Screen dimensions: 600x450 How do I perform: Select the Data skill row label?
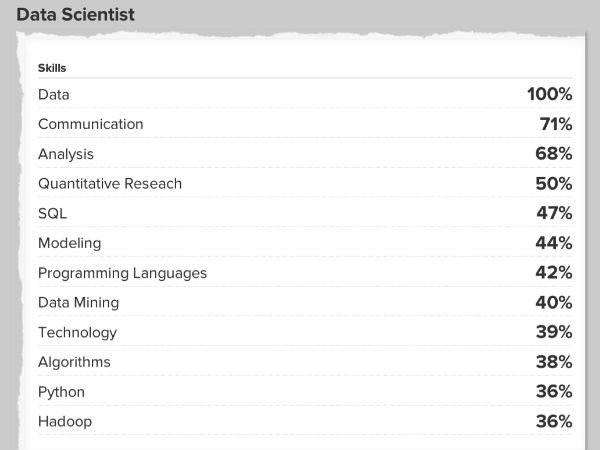pyautogui.click(x=54, y=95)
